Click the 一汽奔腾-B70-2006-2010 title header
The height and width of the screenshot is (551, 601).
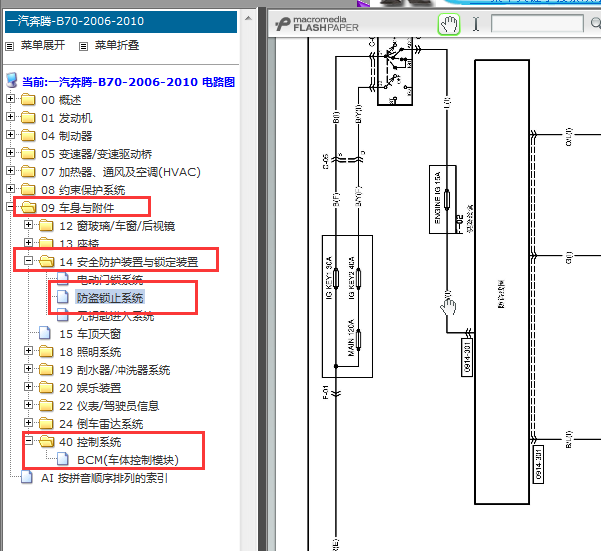click(121, 21)
